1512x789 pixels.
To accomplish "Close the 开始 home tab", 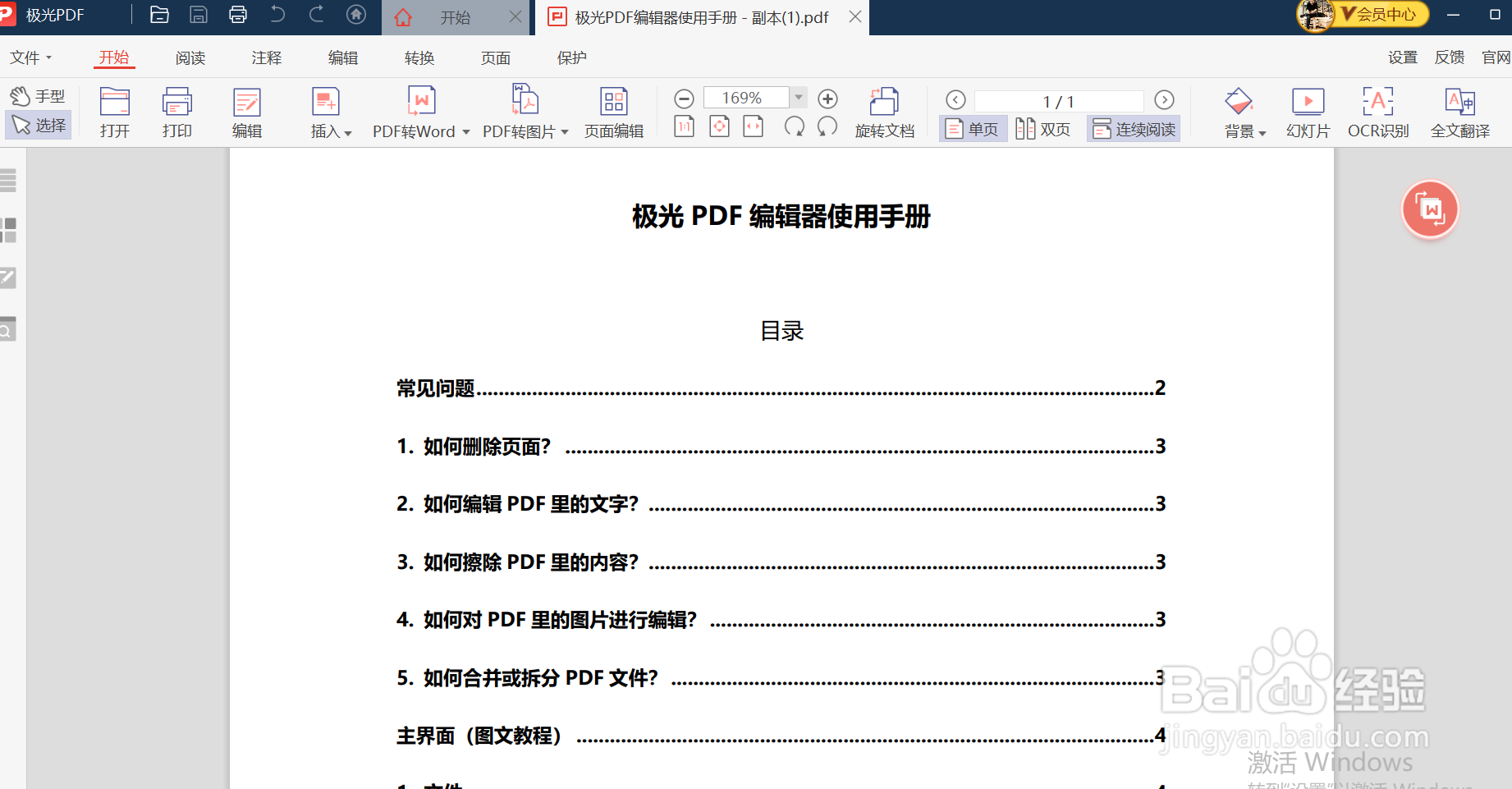I will coord(515,16).
